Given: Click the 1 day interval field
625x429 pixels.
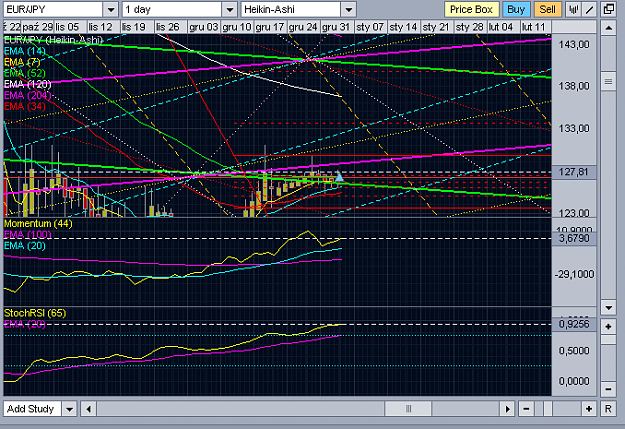Looking at the screenshot, I should pos(172,9).
